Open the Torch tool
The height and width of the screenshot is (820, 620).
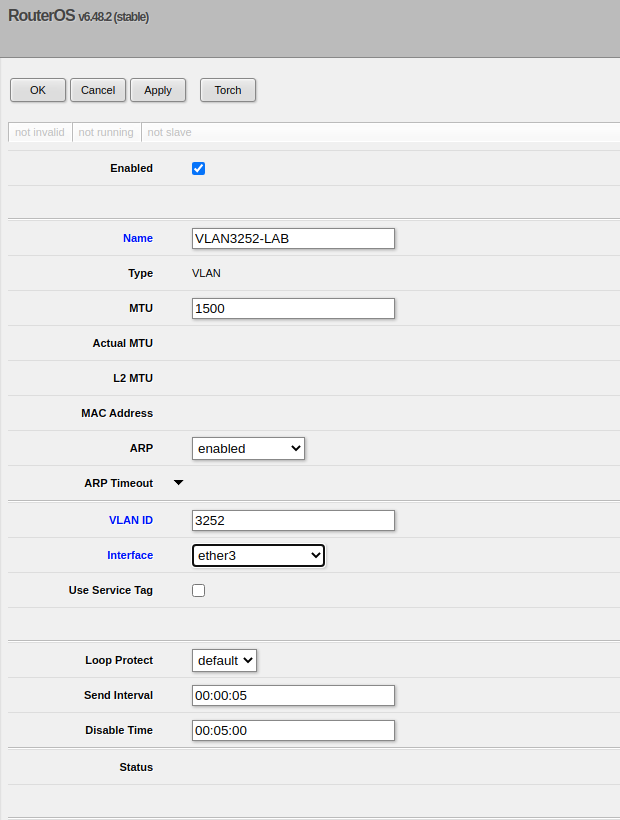tap(228, 90)
